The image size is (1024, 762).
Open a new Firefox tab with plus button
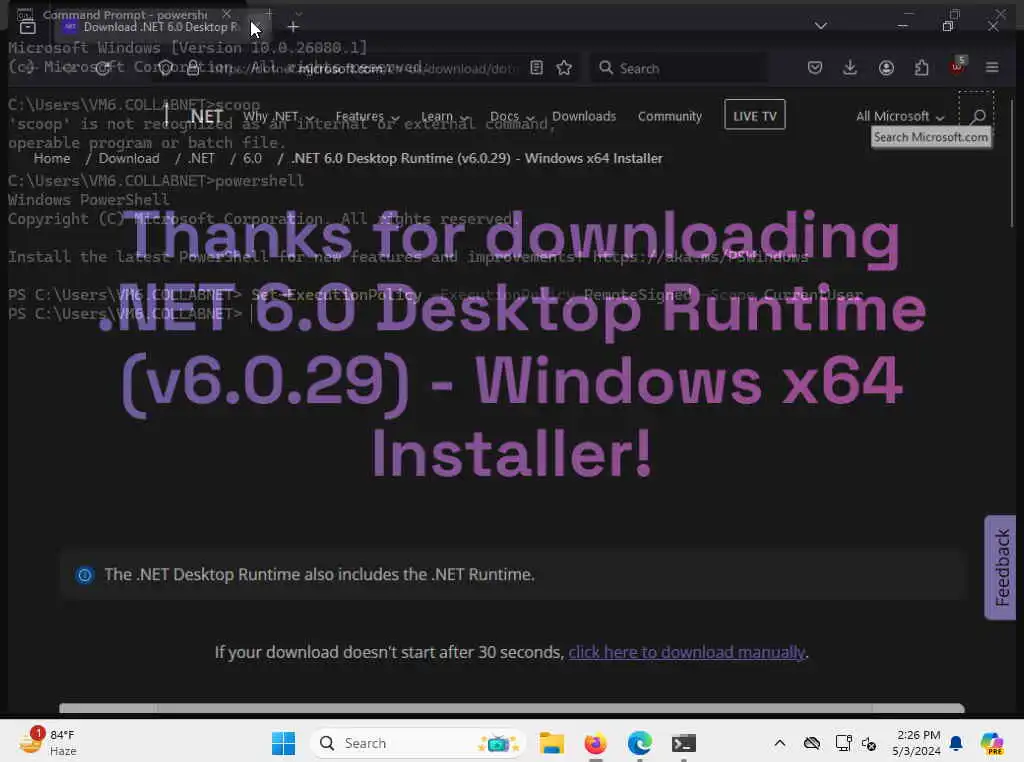(x=293, y=27)
